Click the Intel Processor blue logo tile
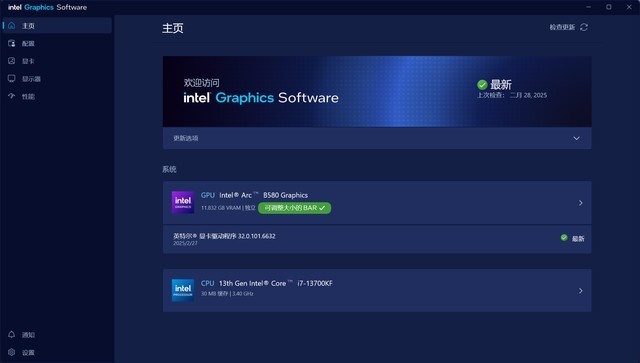 [183, 290]
